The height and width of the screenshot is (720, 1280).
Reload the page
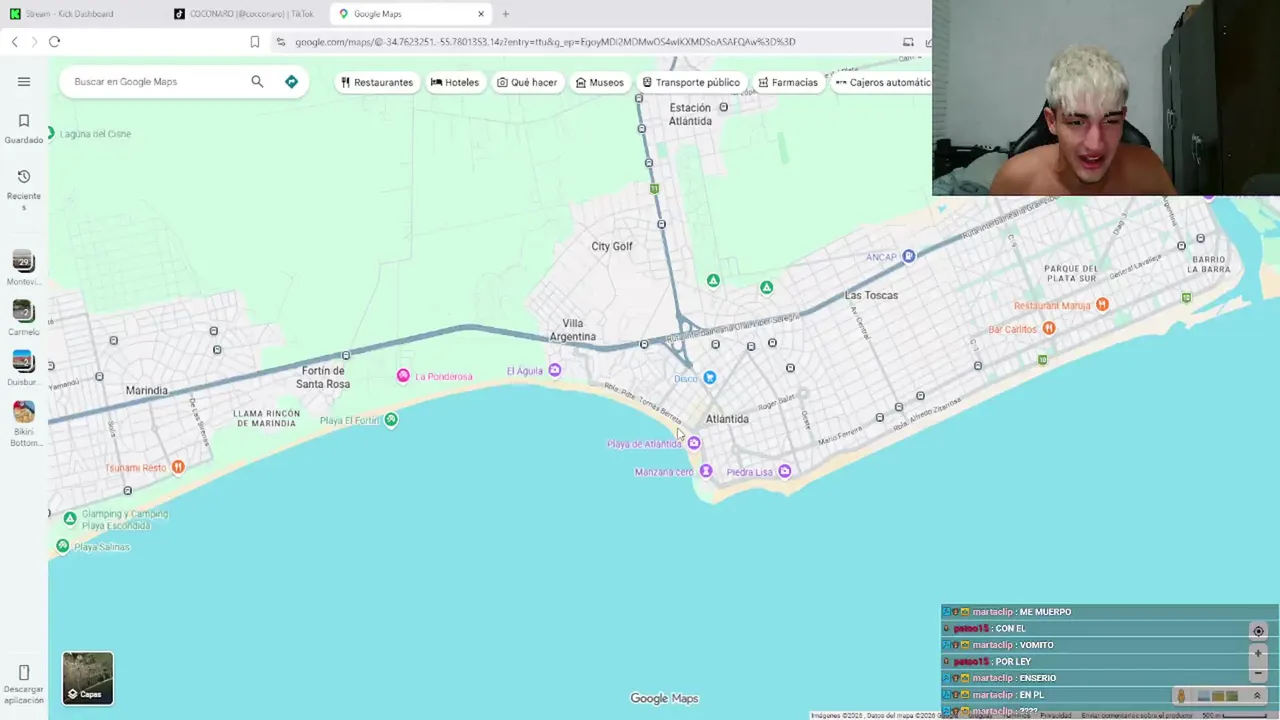(54, 42)
